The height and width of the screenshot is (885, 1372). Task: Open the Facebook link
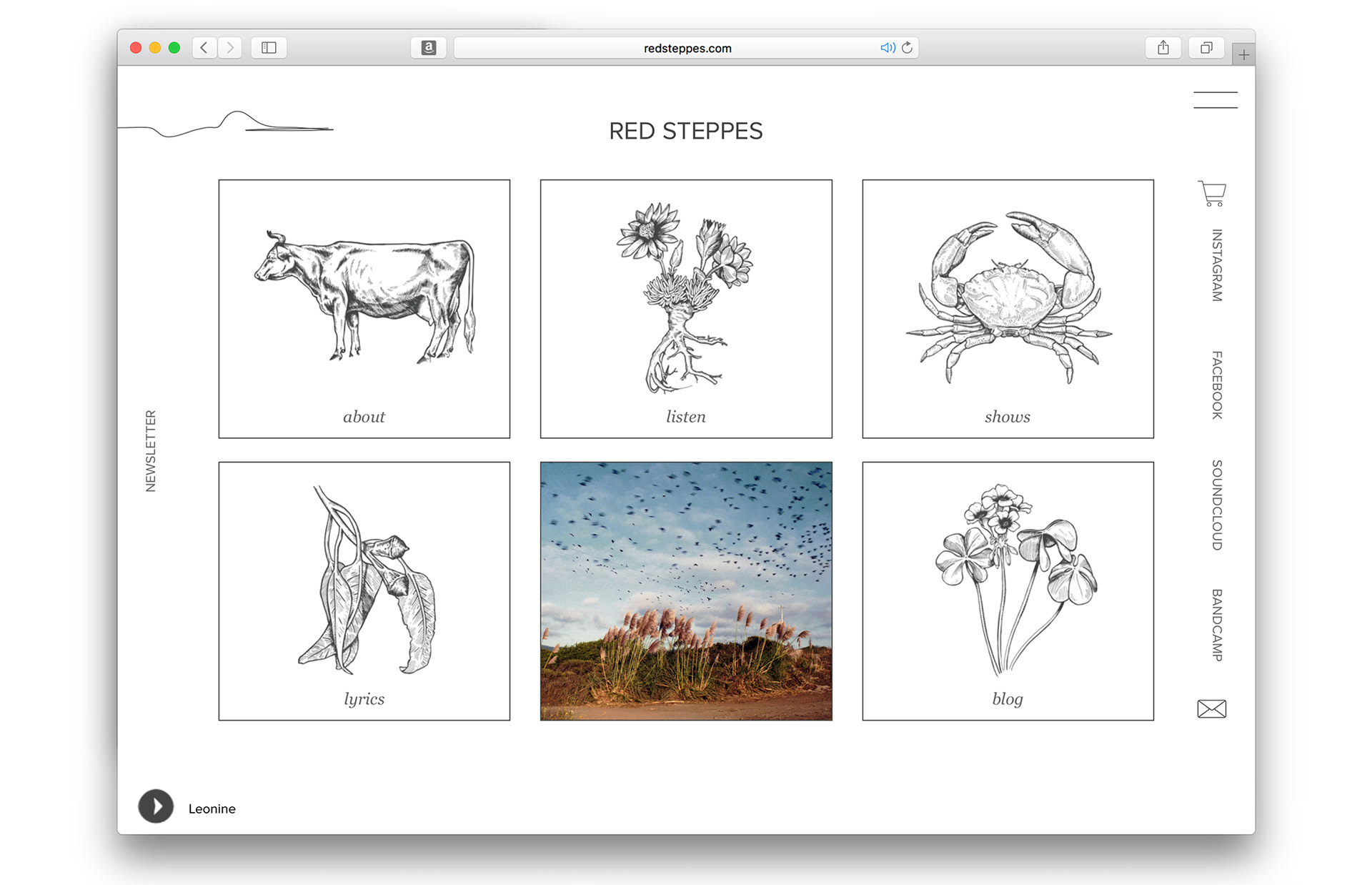[1217, 385]
